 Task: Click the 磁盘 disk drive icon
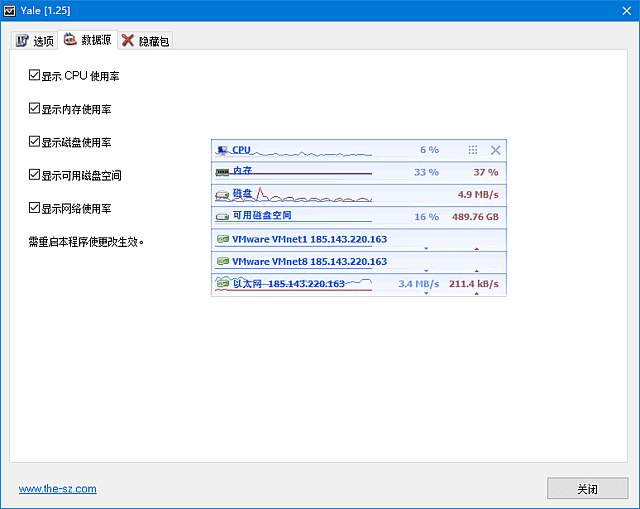[x=222, y=194]
